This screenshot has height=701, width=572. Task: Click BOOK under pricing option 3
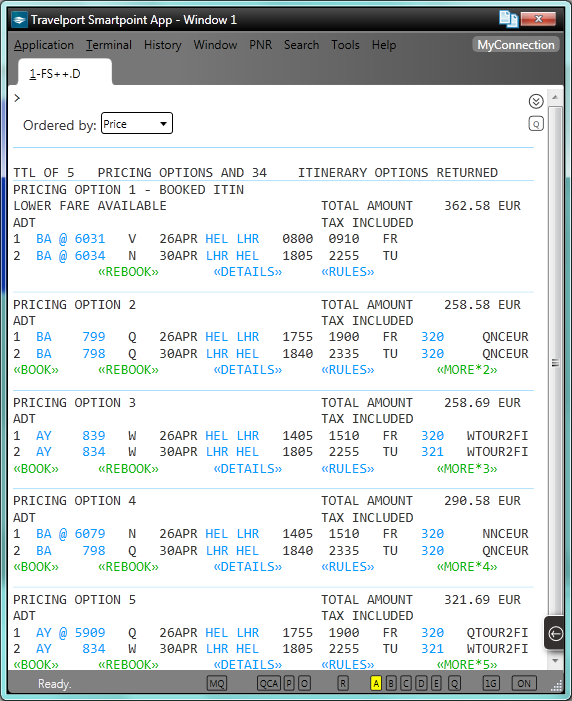point(36,469)
